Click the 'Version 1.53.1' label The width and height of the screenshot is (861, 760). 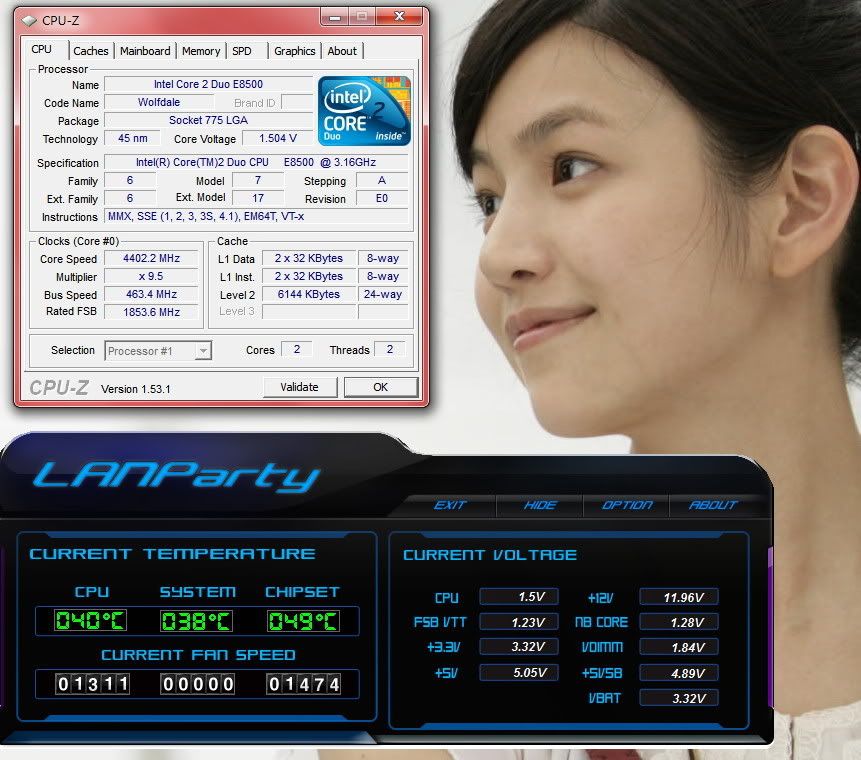(136, 389)
